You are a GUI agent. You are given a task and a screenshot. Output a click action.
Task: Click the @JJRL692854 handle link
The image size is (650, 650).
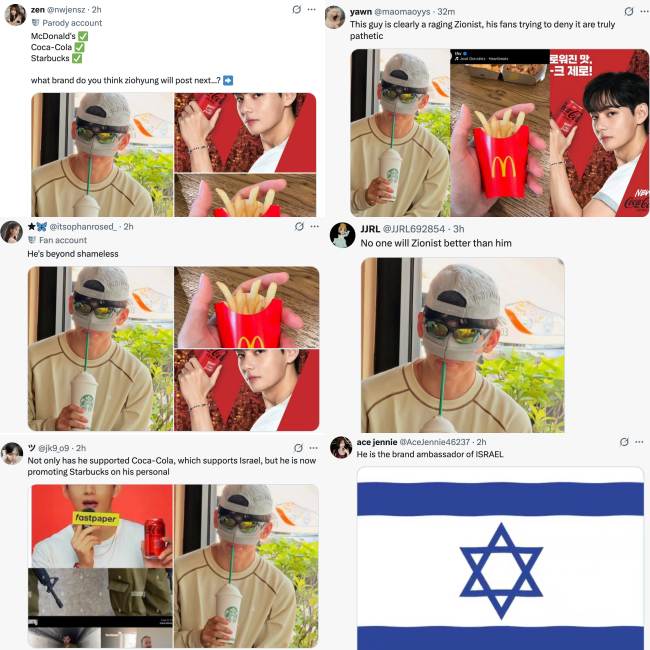pyautogui.click(x=414, y=229)
